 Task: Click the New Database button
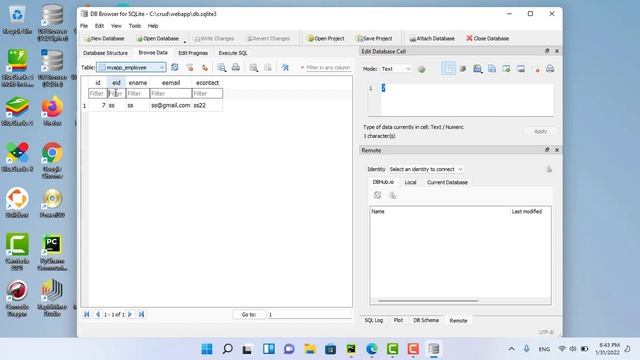[x=104, y=38]
